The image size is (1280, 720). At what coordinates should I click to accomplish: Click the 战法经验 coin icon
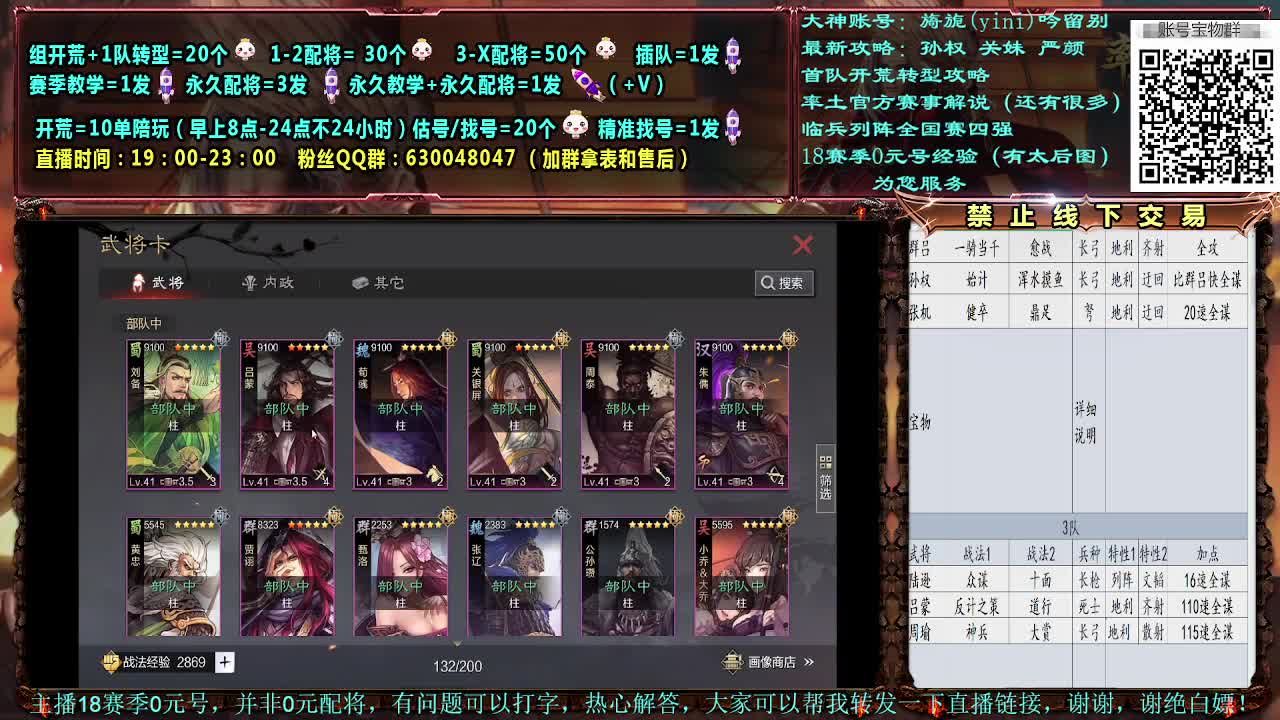[x=111, y=662]
